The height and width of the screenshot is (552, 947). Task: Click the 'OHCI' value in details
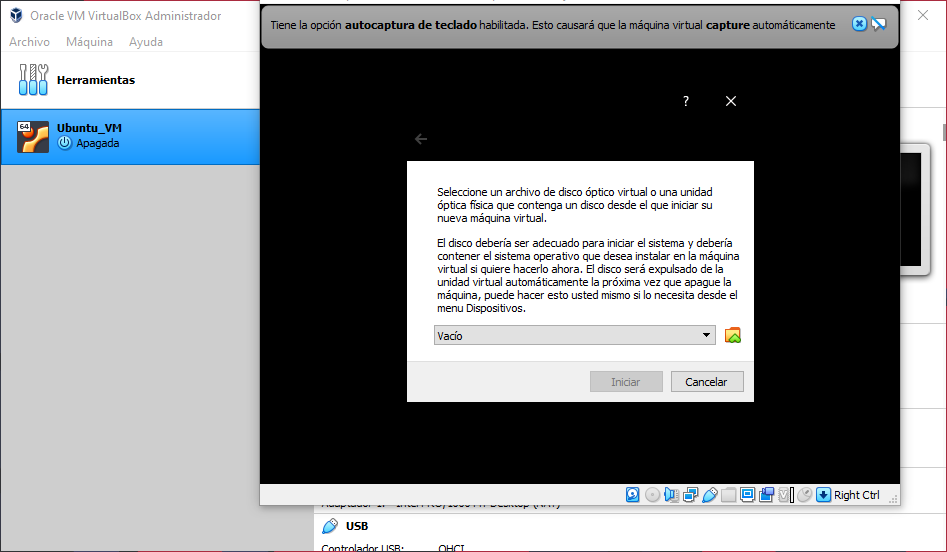(x=451, y=548)
